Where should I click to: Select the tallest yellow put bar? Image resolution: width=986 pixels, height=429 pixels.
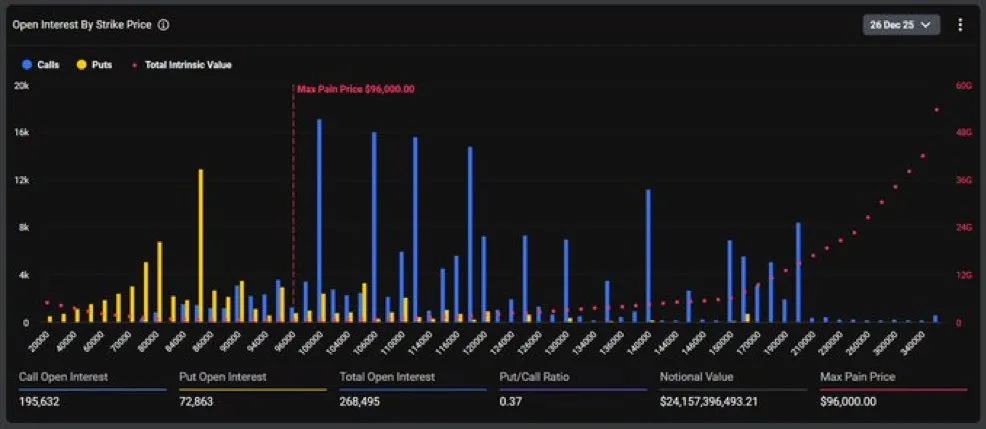[200, 245]
